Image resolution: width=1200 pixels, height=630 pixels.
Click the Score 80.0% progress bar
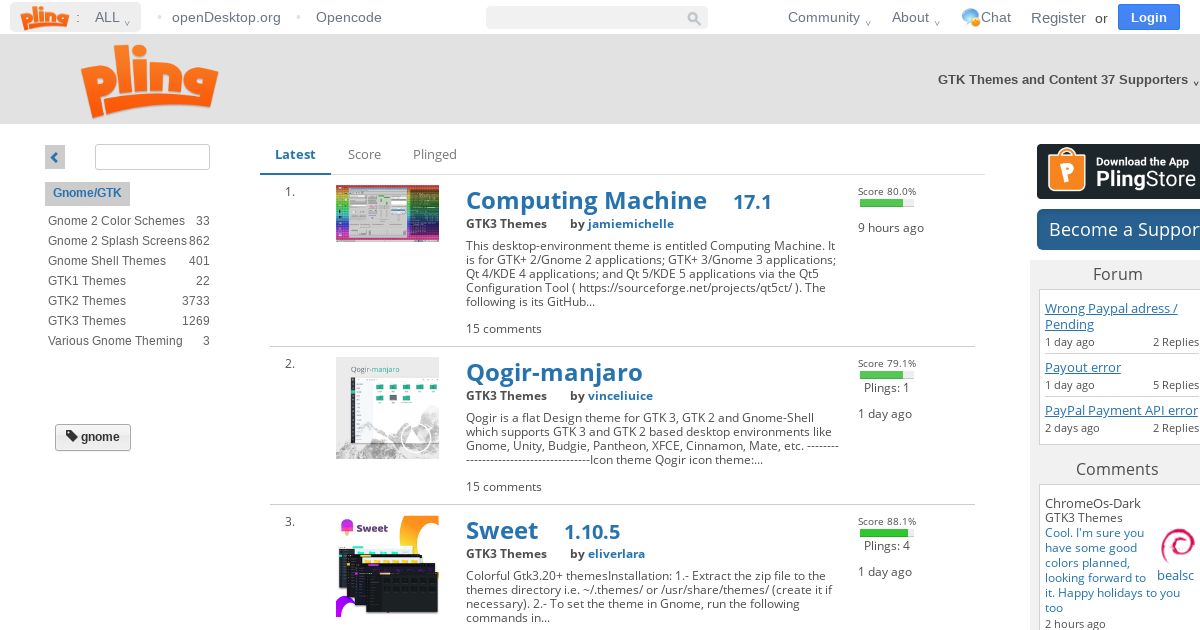pyautogui.click(x=886, y=203)
